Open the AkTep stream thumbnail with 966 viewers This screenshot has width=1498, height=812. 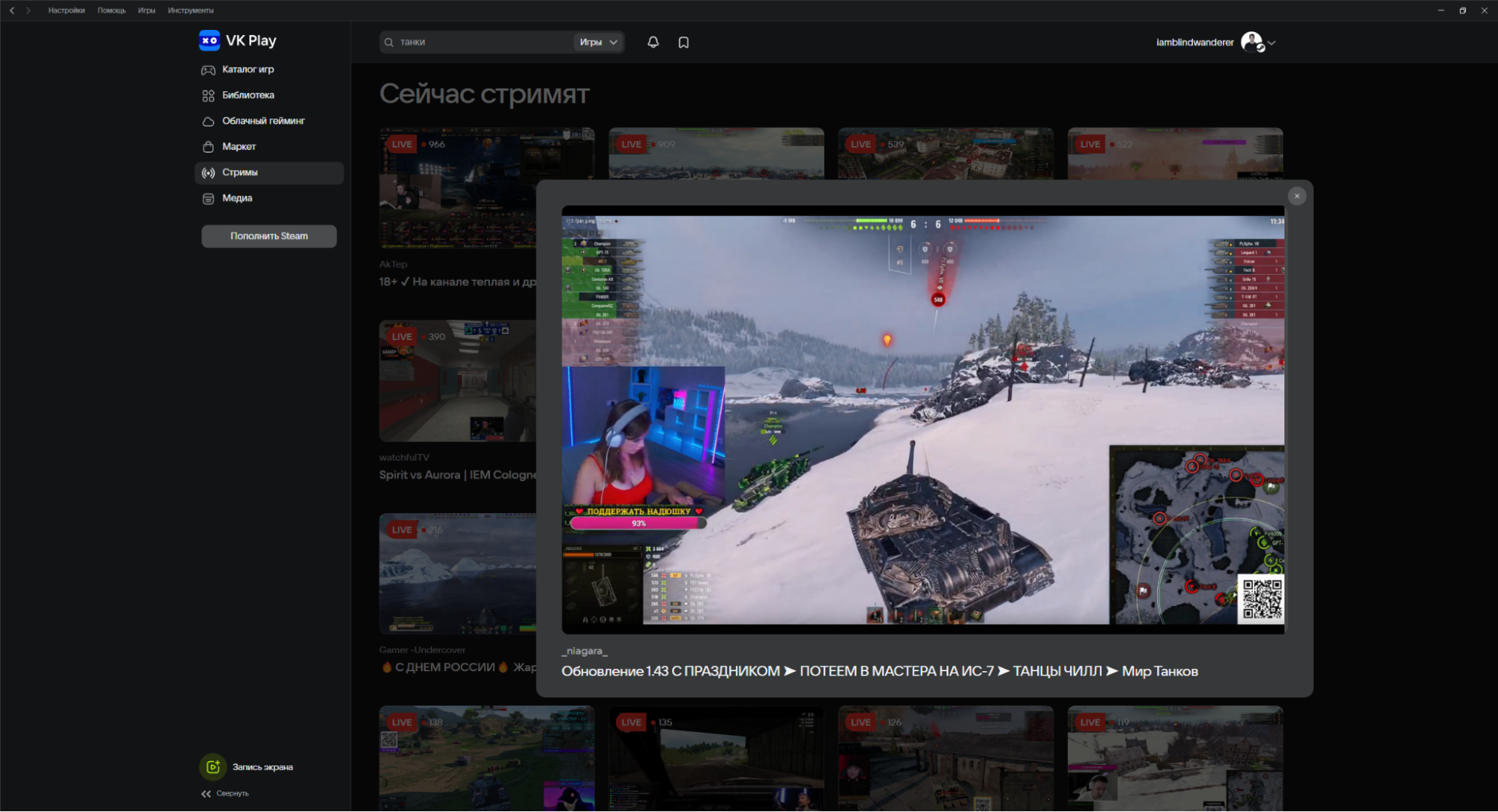[458, 187]
